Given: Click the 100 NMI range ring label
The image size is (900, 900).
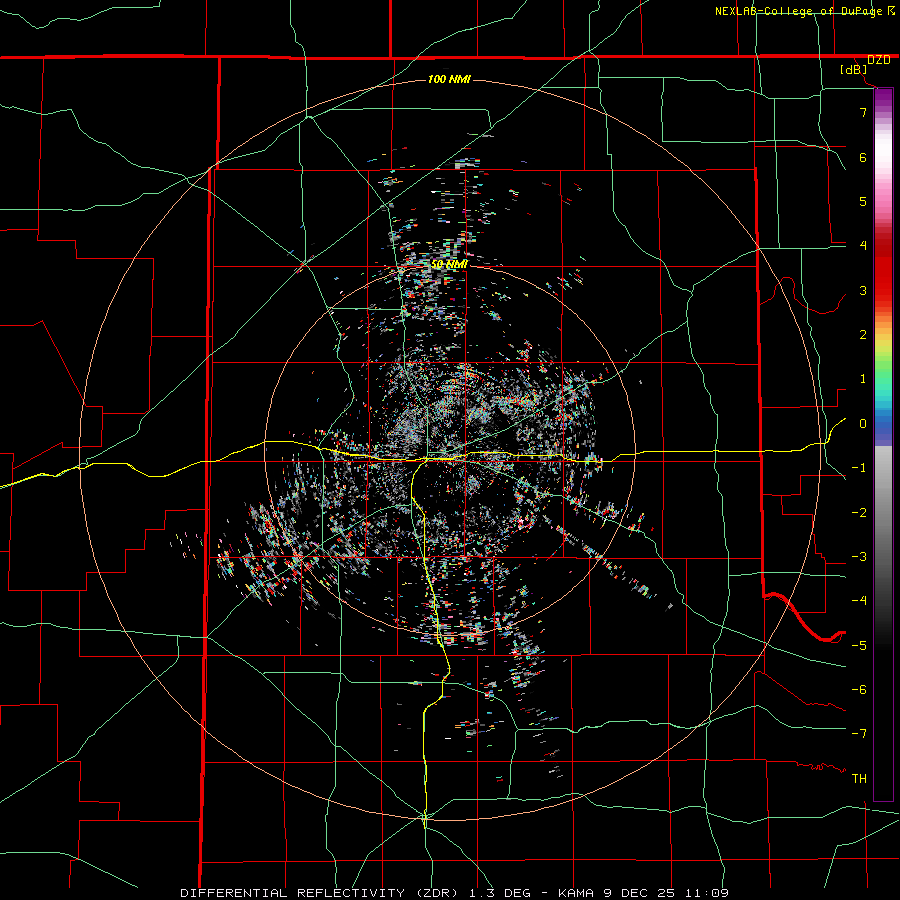Looking at the screenshot, I should click(x=449, y=79).
